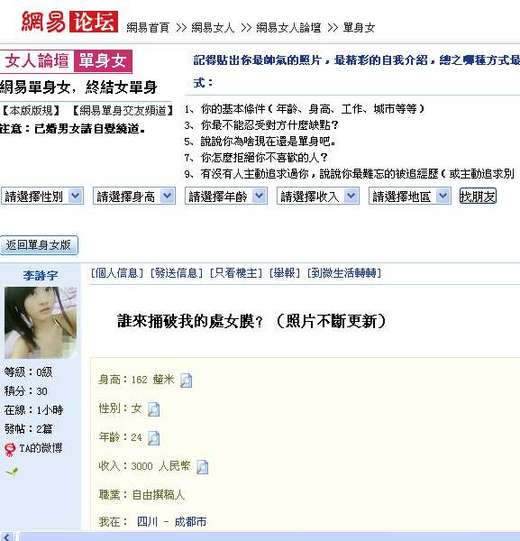Click the 返回單身女版 button
The image size is (520, 541).
pos(39,245)
